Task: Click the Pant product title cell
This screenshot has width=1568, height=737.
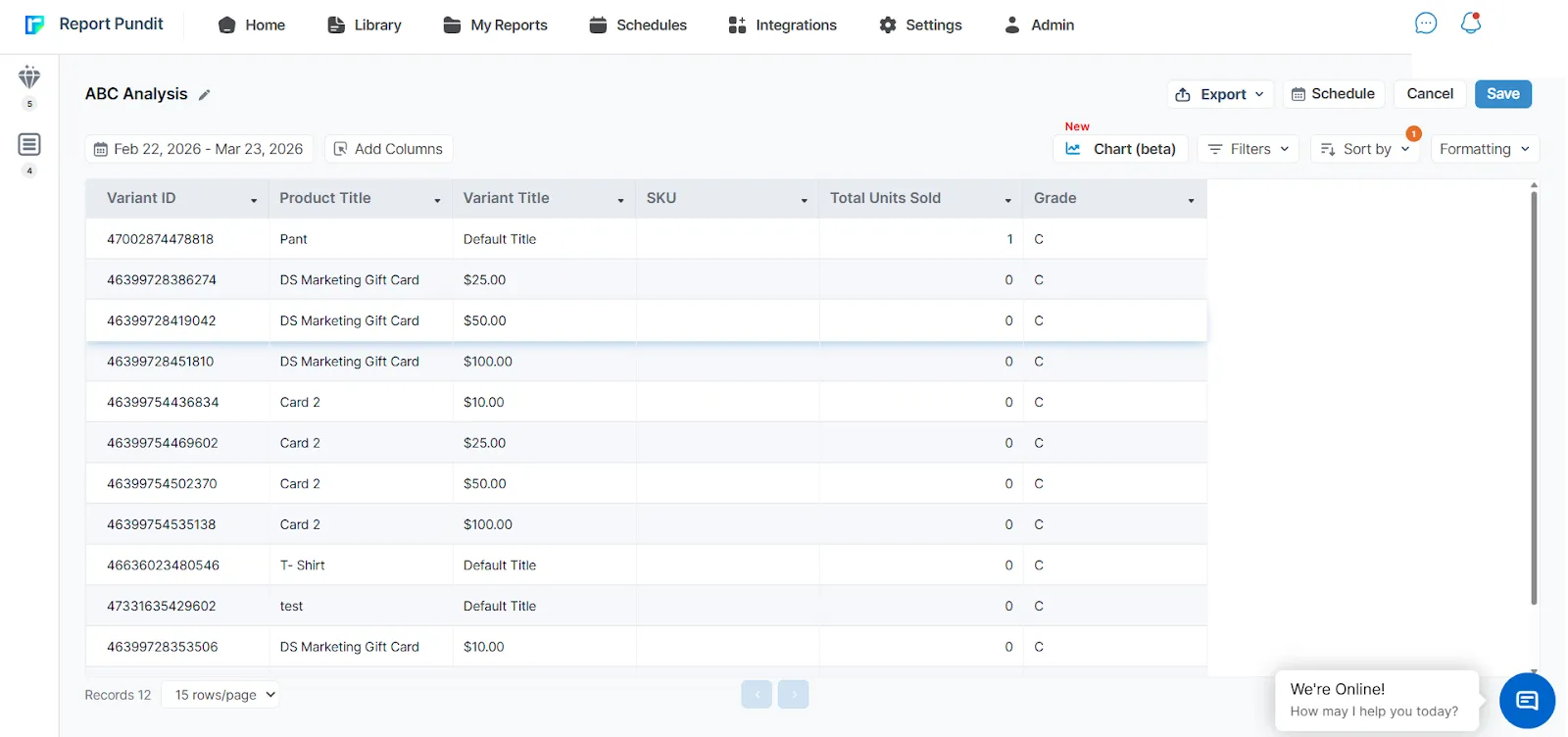Action: (x=361, y=239)
